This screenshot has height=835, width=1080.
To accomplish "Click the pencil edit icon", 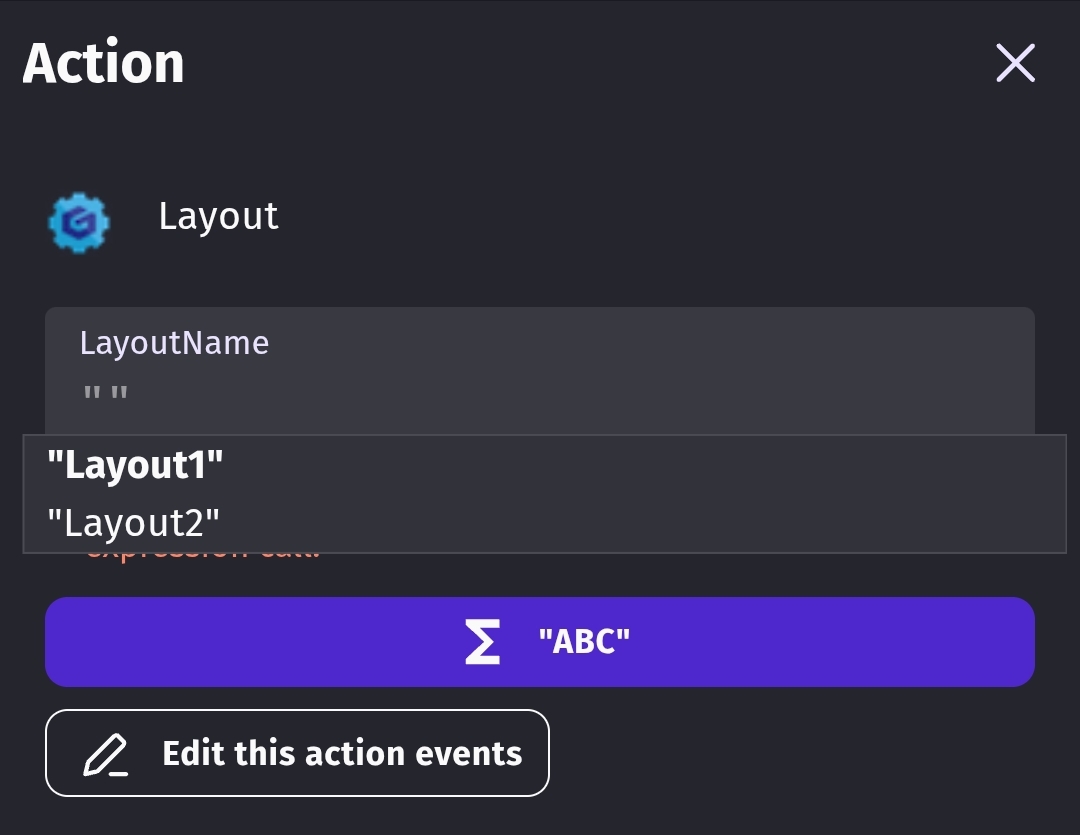I will point(106,755).
